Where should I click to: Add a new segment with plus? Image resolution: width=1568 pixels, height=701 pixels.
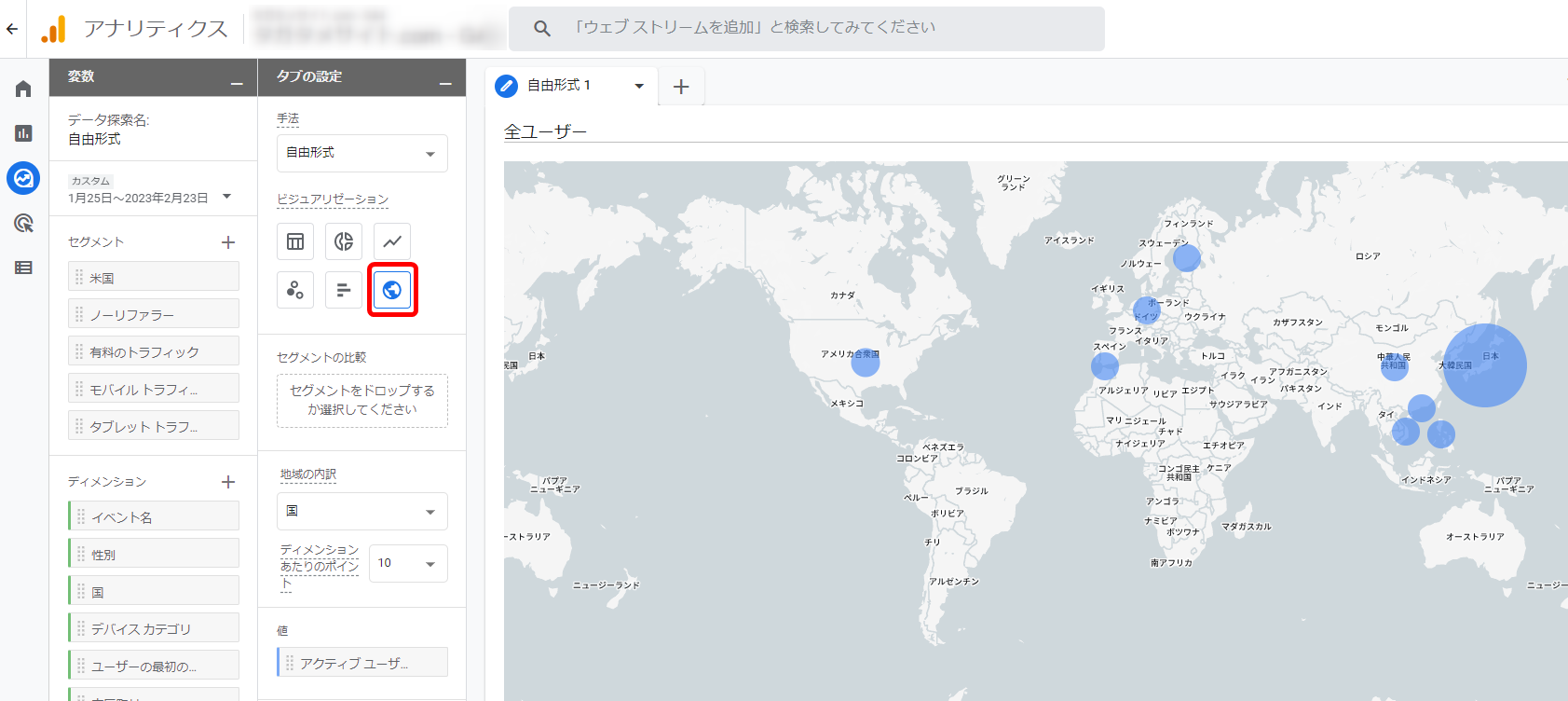[228, 242]
